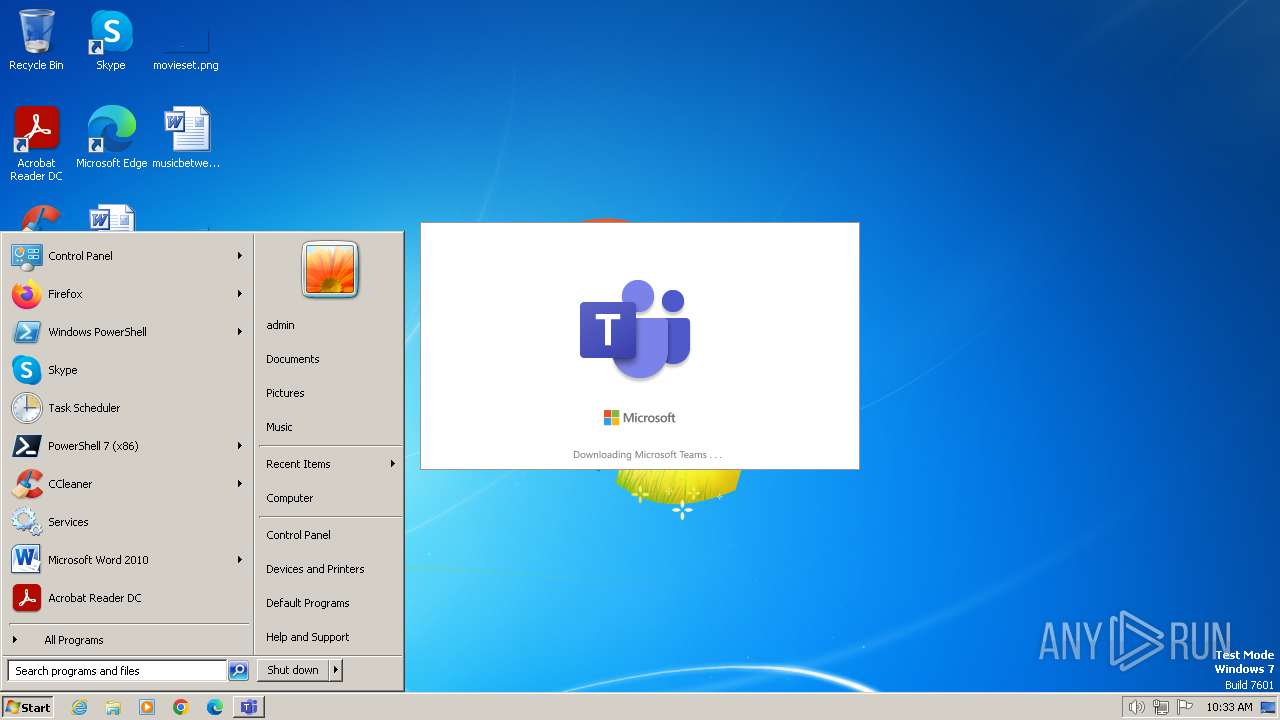Open Google Chrome from the taskbar
The width and height of the screenshot is (1280, 720).
click(x=181, y=707)
